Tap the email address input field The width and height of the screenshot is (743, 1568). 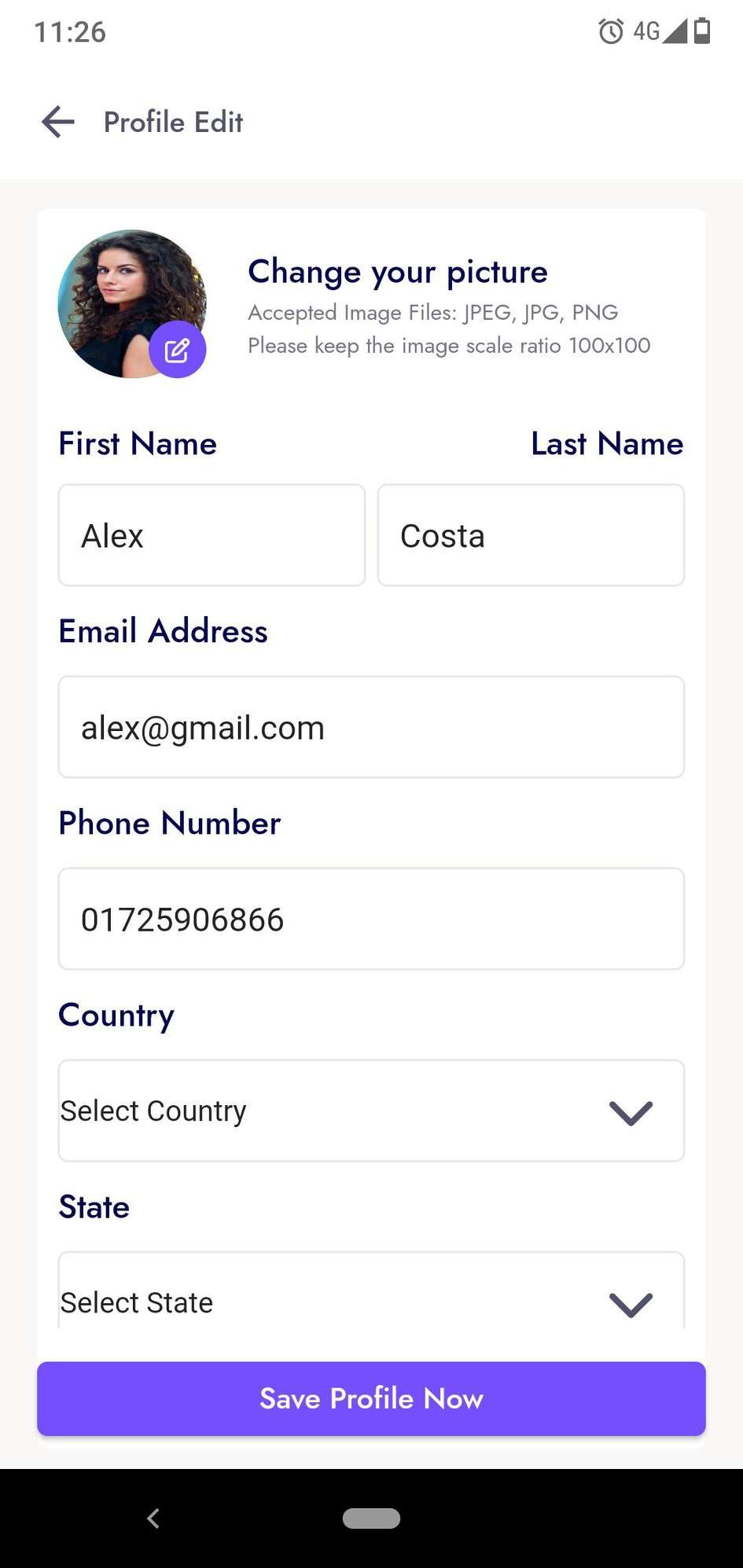[371, 727]
